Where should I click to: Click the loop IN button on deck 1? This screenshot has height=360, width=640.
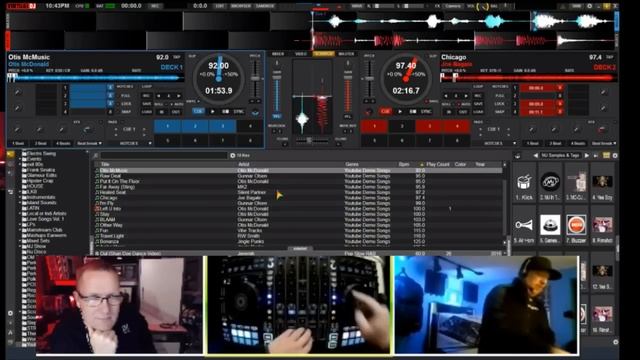coord(162,112)
